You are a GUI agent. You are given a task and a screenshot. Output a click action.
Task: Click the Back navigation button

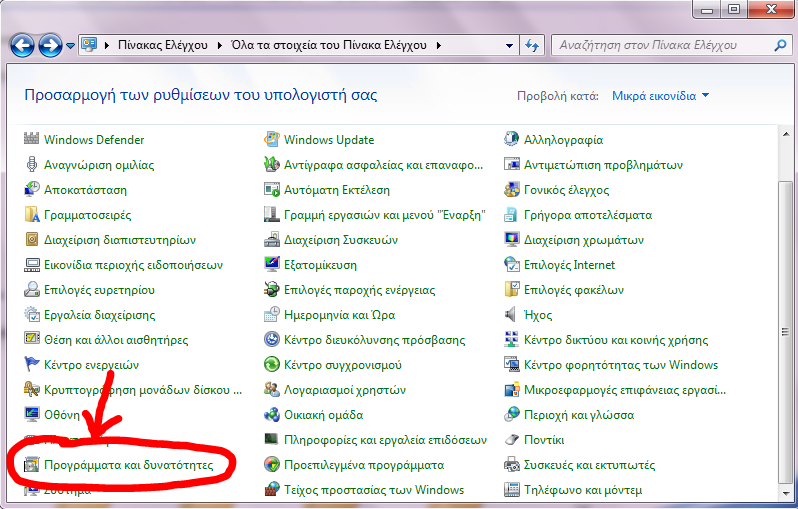click(x=22, y=45)
